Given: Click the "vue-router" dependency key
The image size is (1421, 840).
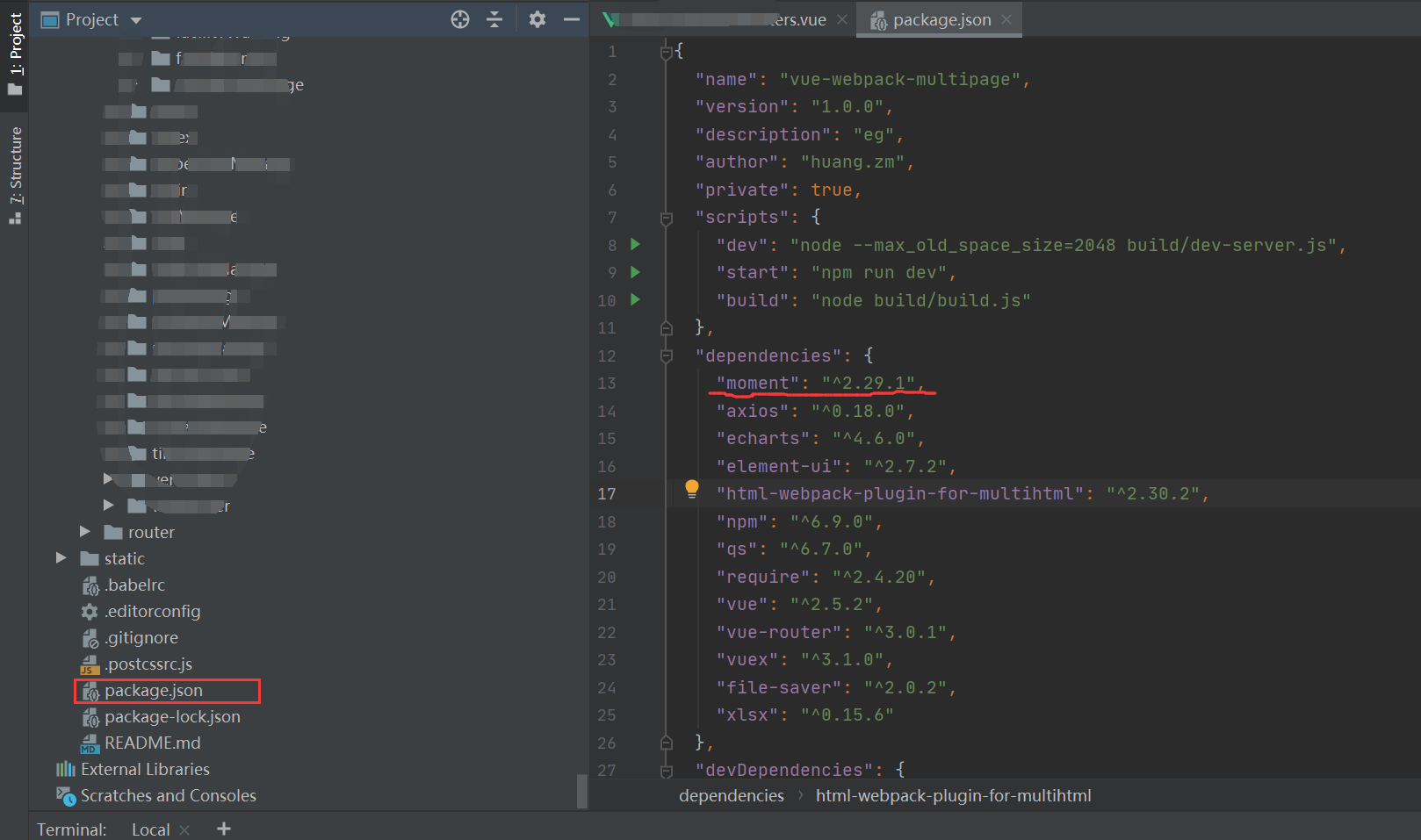Looking at the screenshot, I should pyautogui.click(x=778, y=632).
